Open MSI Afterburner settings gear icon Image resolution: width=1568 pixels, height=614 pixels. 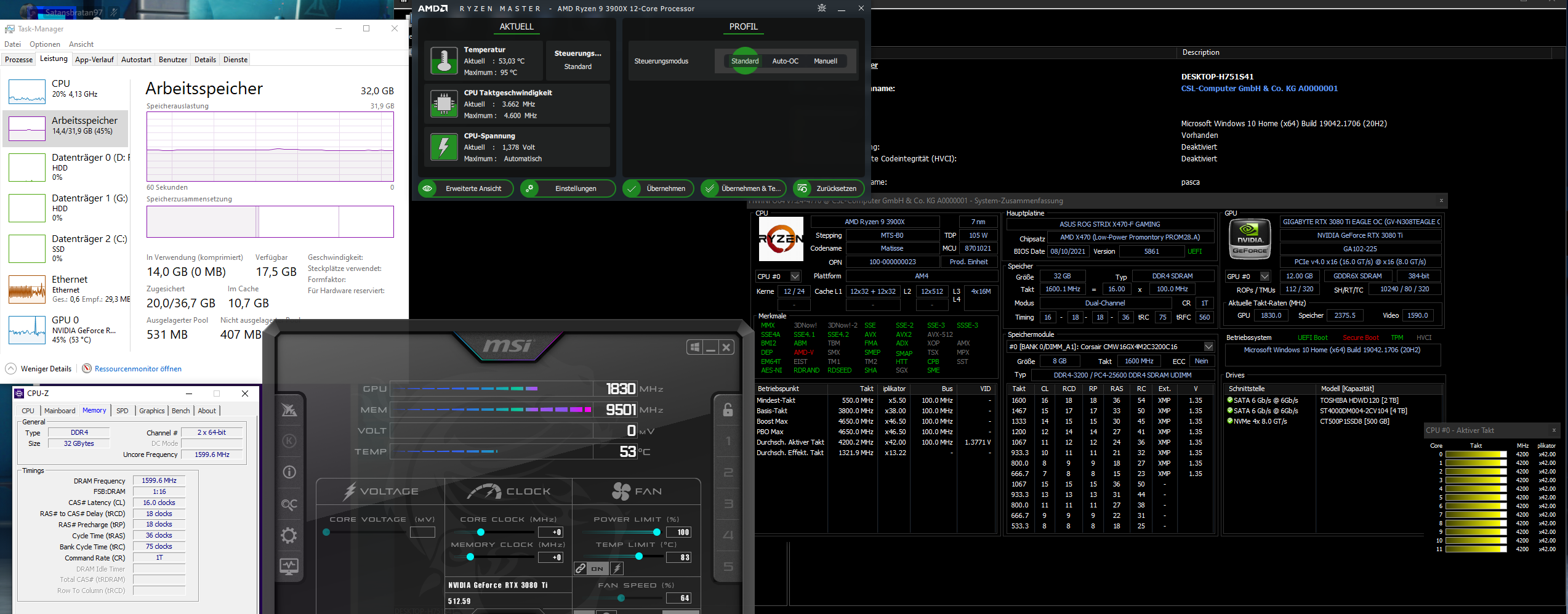click(289, 535)
